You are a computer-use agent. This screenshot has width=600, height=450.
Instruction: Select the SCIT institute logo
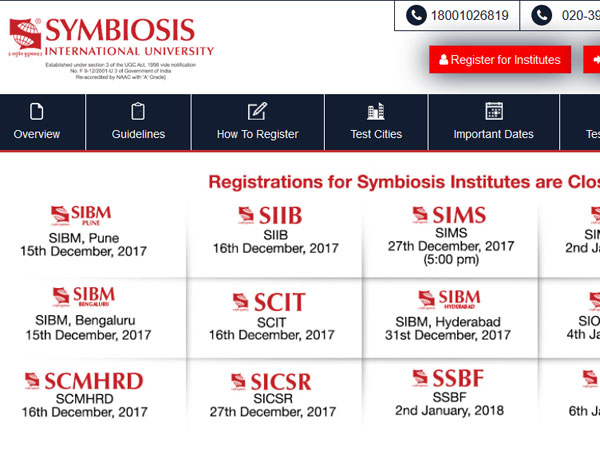[270, 301]
